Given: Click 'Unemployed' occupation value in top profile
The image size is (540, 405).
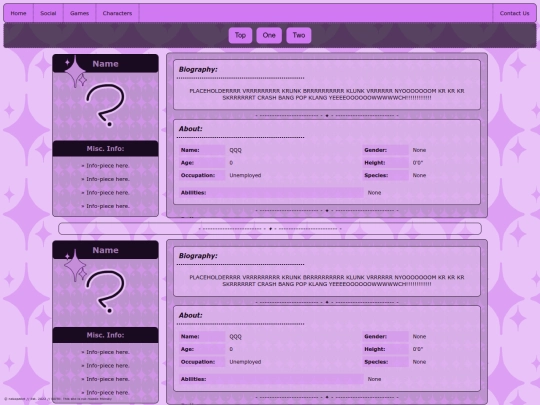Looking at the screenshot, I should point(245,175).
